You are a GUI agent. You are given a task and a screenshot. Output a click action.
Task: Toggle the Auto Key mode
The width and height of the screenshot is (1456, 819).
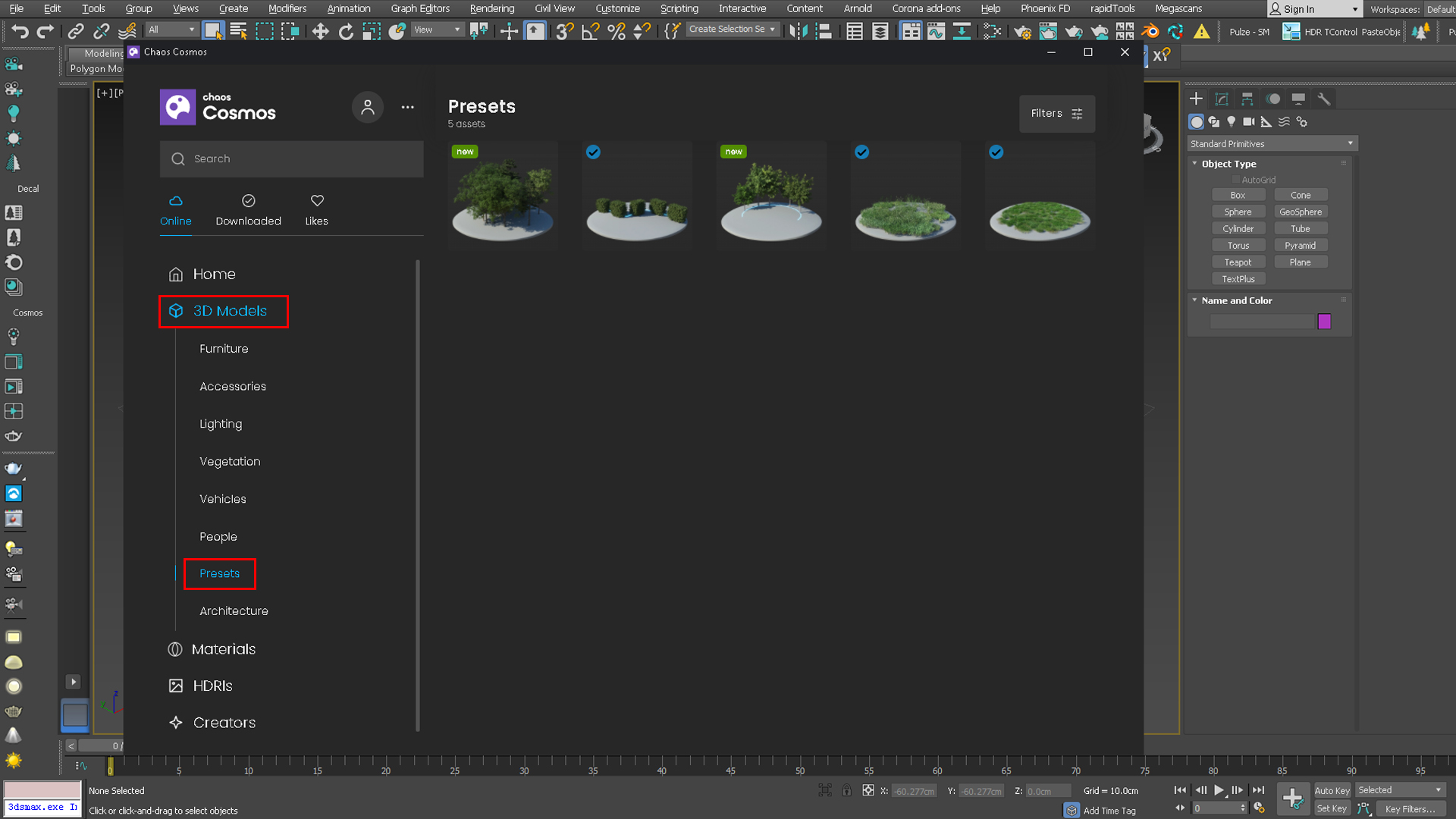pos(1332,790)
